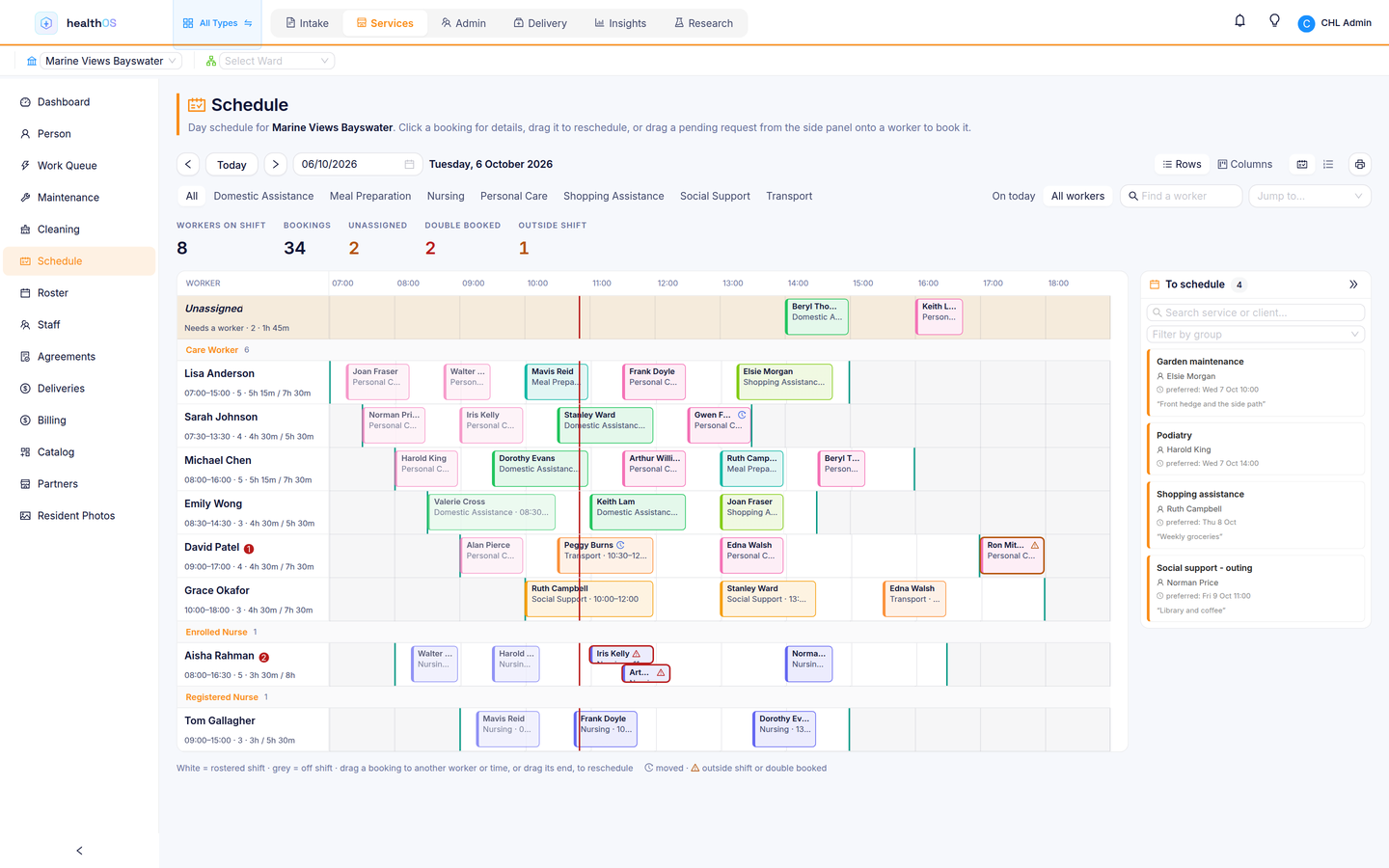Open Beryl's unassigned Domestic Assistance booking

(x=817, y=317)
